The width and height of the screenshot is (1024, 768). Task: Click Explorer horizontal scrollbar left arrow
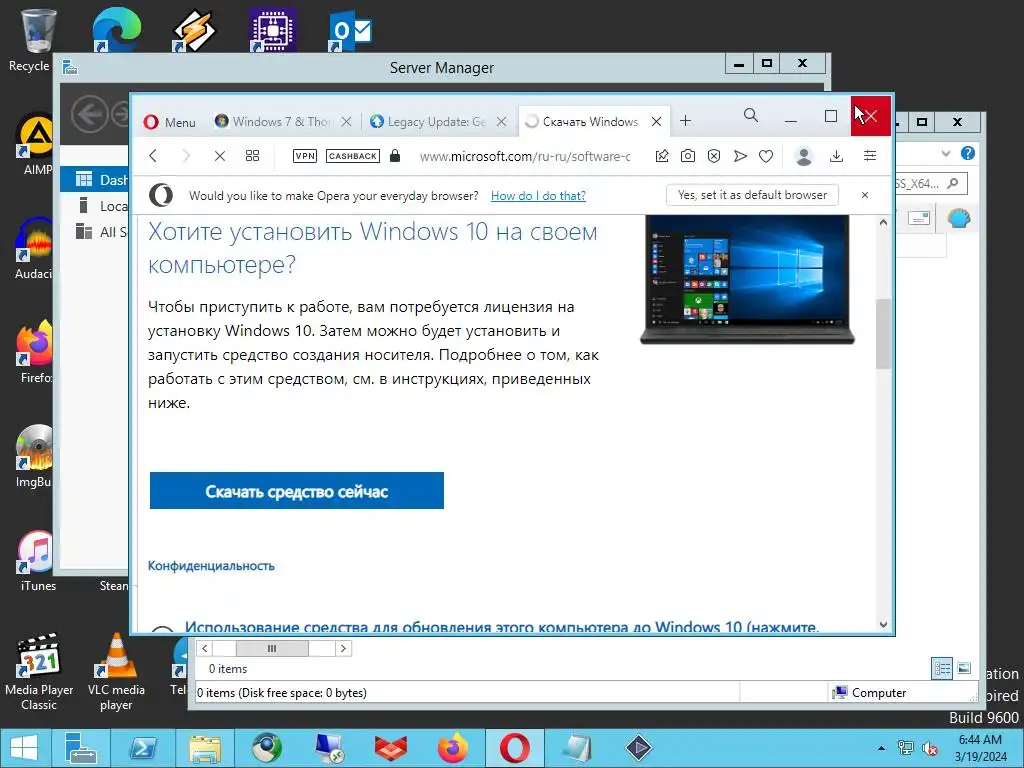click(x=204, y=648)
